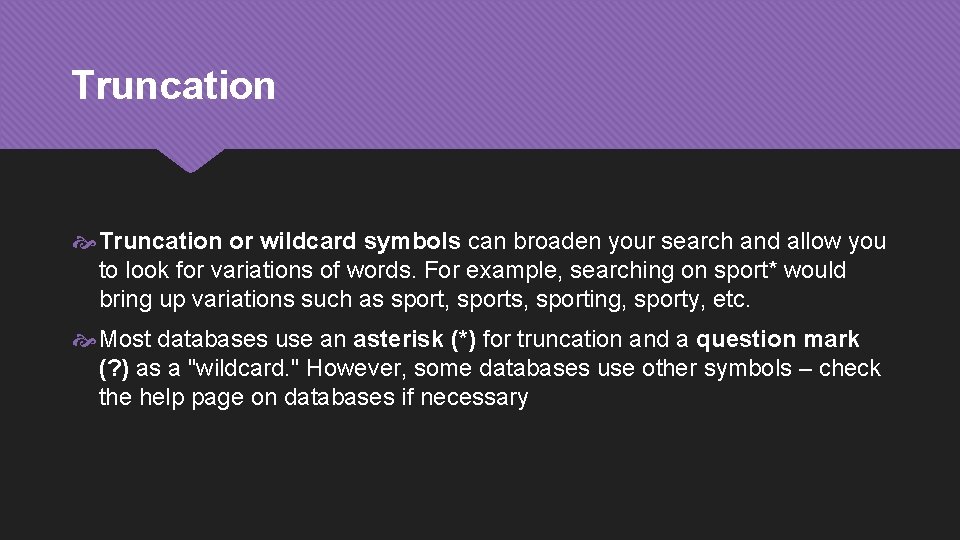Screen dimensions: 960x540
Task: Select bold text "Truncation or wildcard symbols"
Action: [x=280, y=241]
